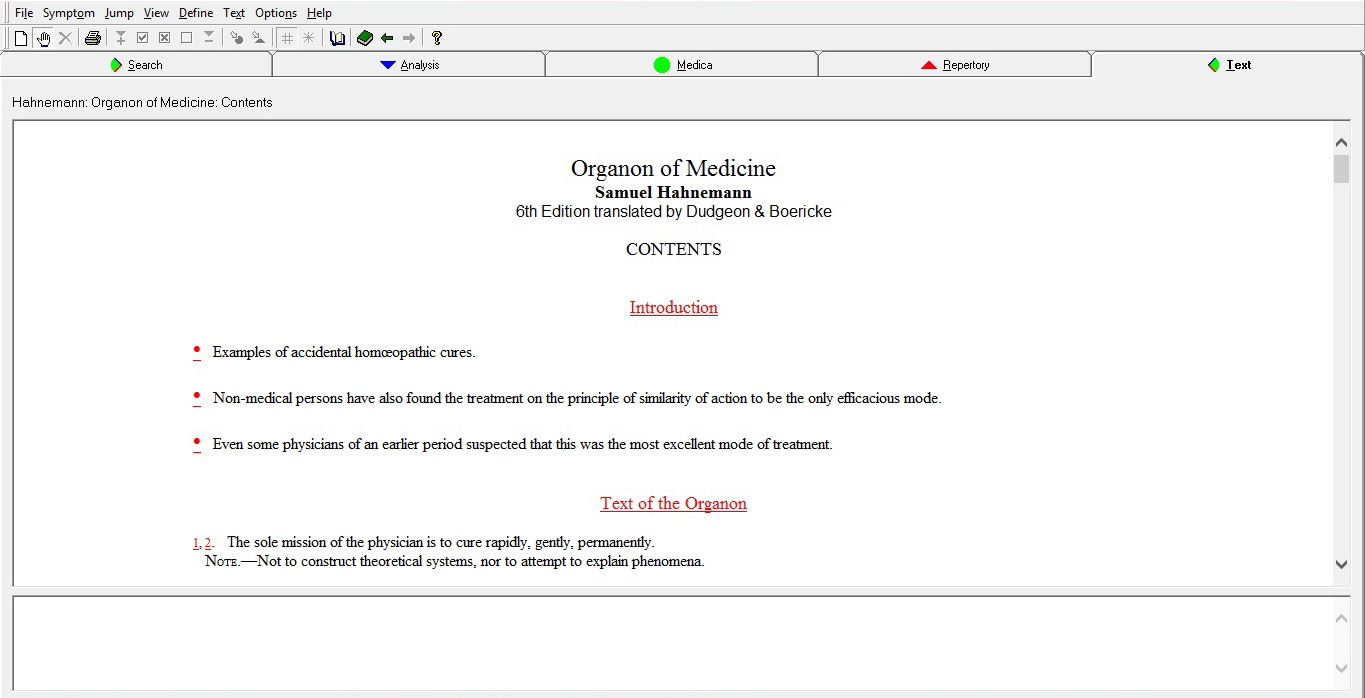1365x698 pixels.
Task: Click the closed green book icon
Action: pyautogui.click(x=364, y=38)
